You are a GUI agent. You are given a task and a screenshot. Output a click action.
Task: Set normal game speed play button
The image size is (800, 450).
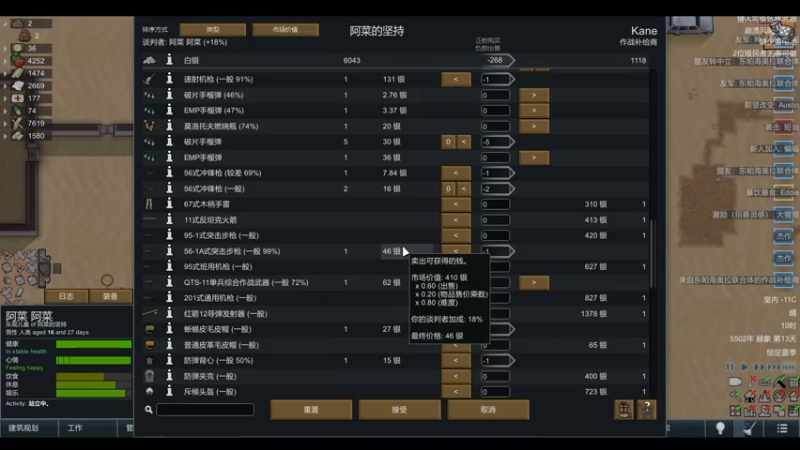coord(744,367)
